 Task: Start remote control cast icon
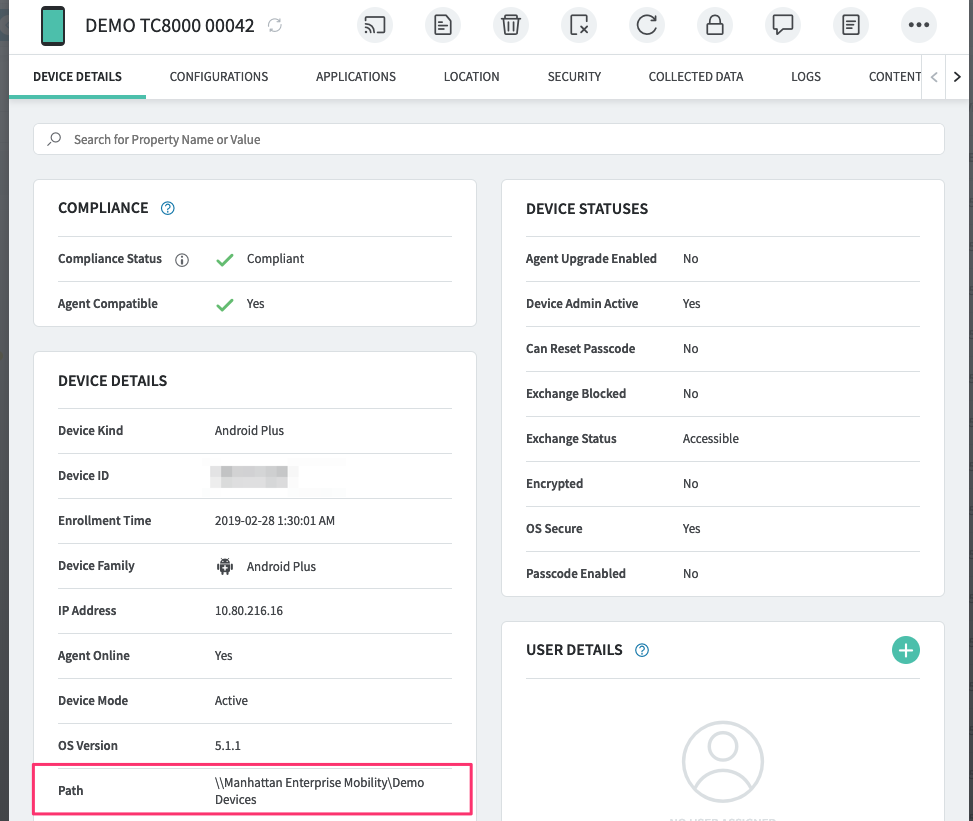375,25
